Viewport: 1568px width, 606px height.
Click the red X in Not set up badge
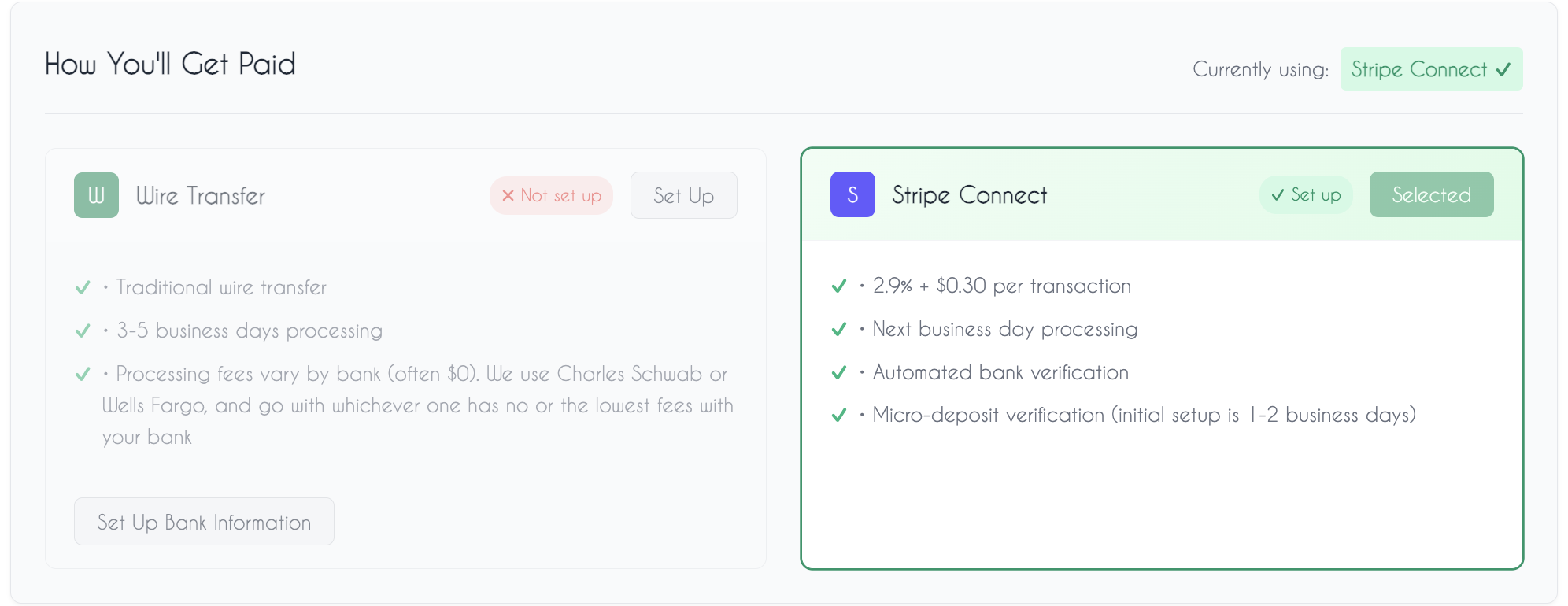click(x=508, y=196)
